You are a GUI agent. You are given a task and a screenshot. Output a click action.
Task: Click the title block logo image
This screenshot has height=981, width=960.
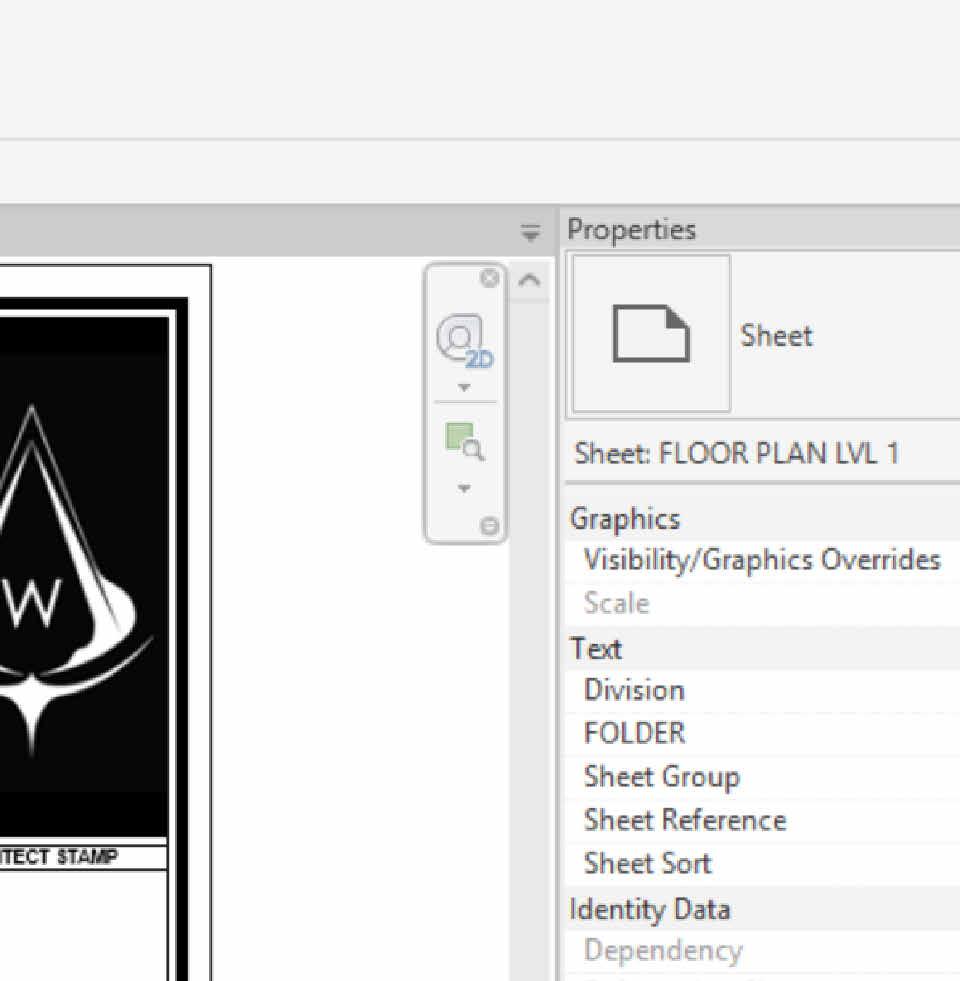point(84,576)
